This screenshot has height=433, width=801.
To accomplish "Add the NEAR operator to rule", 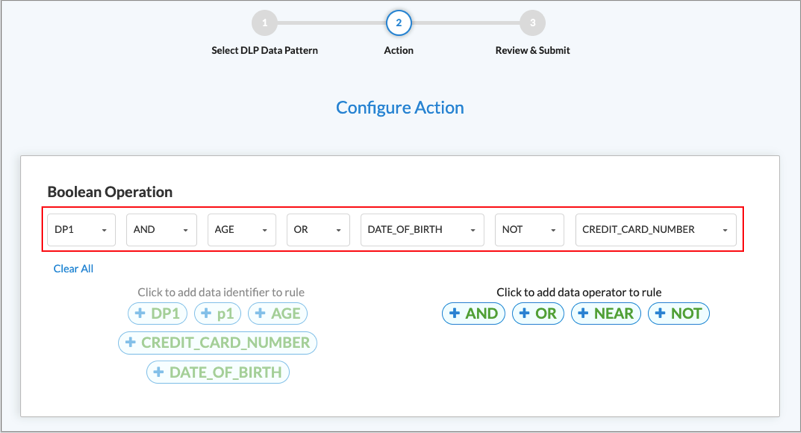I will pos(606,314).
